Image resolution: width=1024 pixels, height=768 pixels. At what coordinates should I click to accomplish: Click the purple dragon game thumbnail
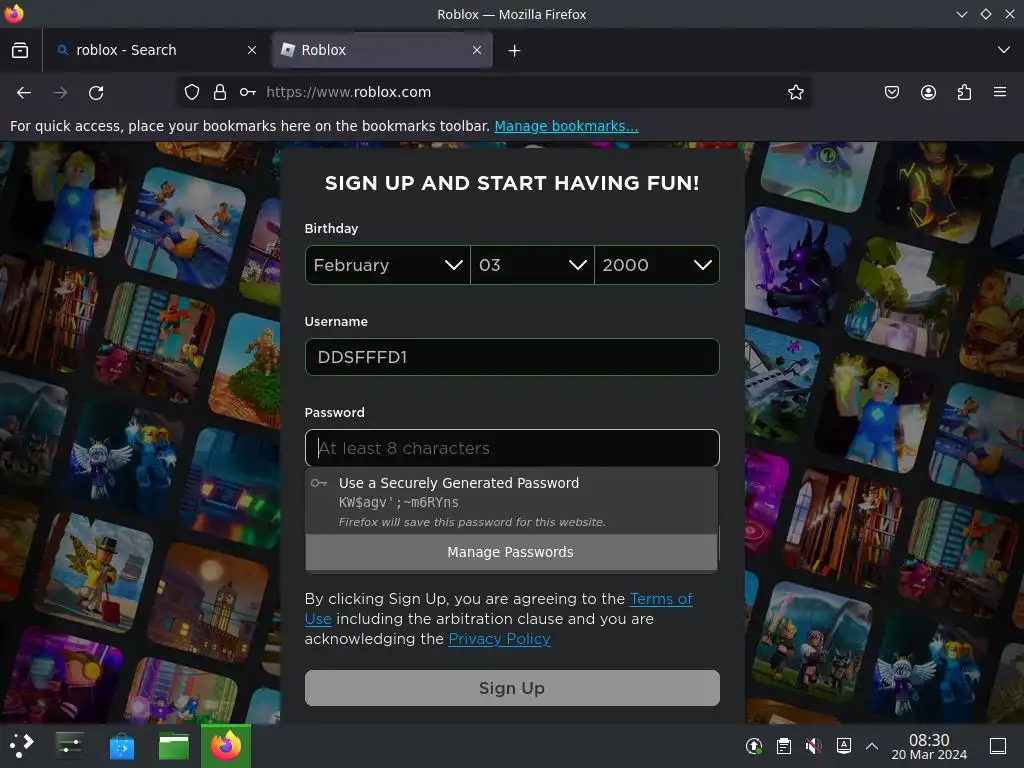797,266
